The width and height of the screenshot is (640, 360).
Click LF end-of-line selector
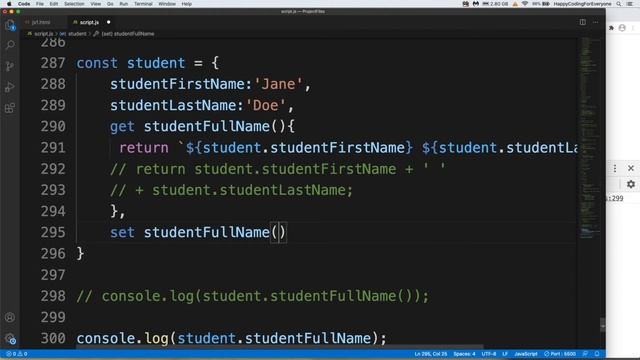tap(505, 354)
